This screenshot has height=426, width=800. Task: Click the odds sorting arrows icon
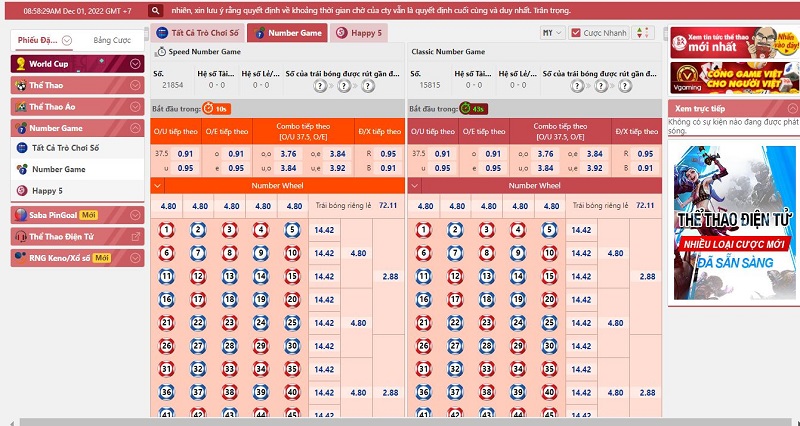pos(643,33)
